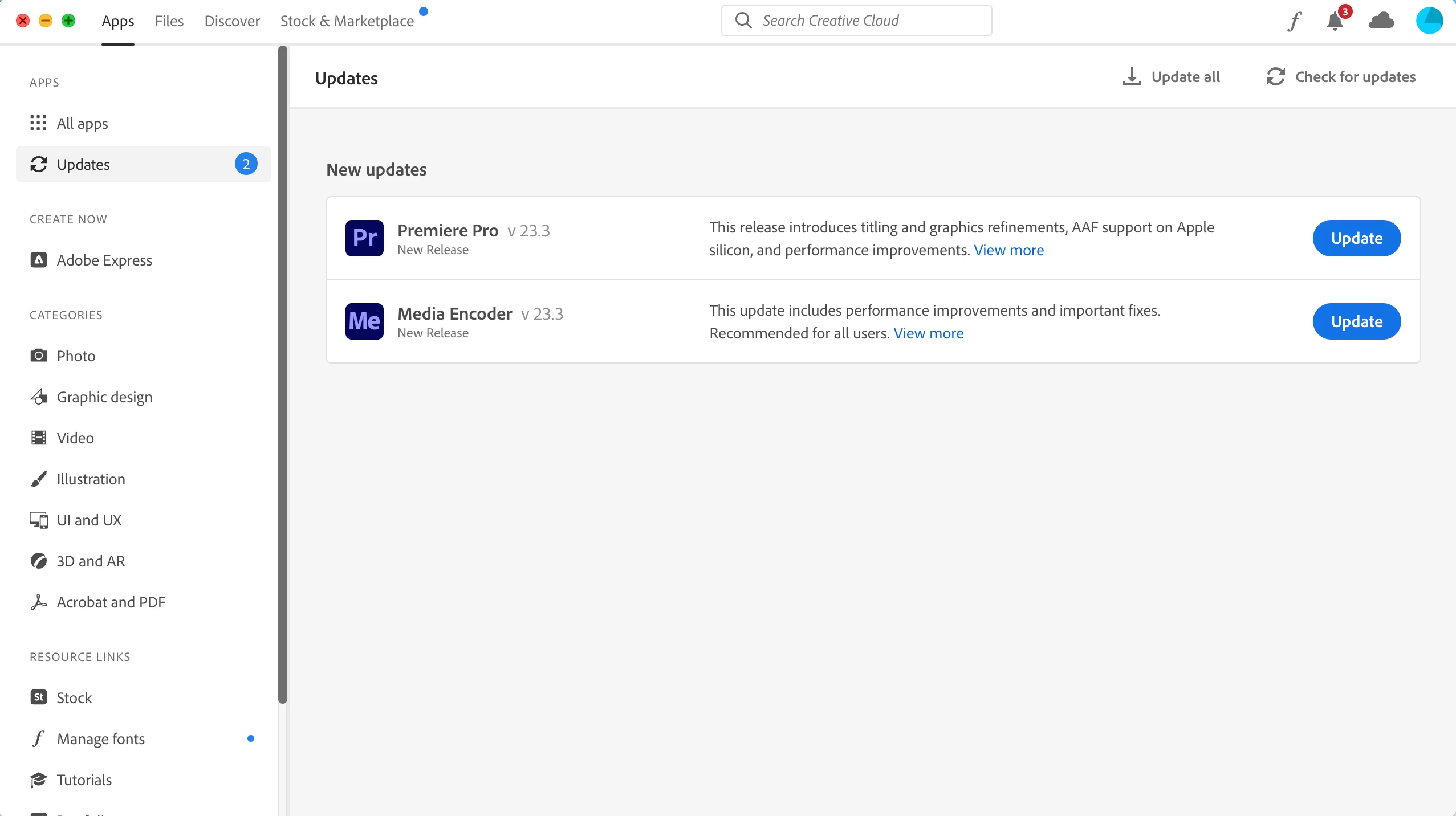Switch to the Discover tab
This screenshot has width=1456, height=816.
232,21
